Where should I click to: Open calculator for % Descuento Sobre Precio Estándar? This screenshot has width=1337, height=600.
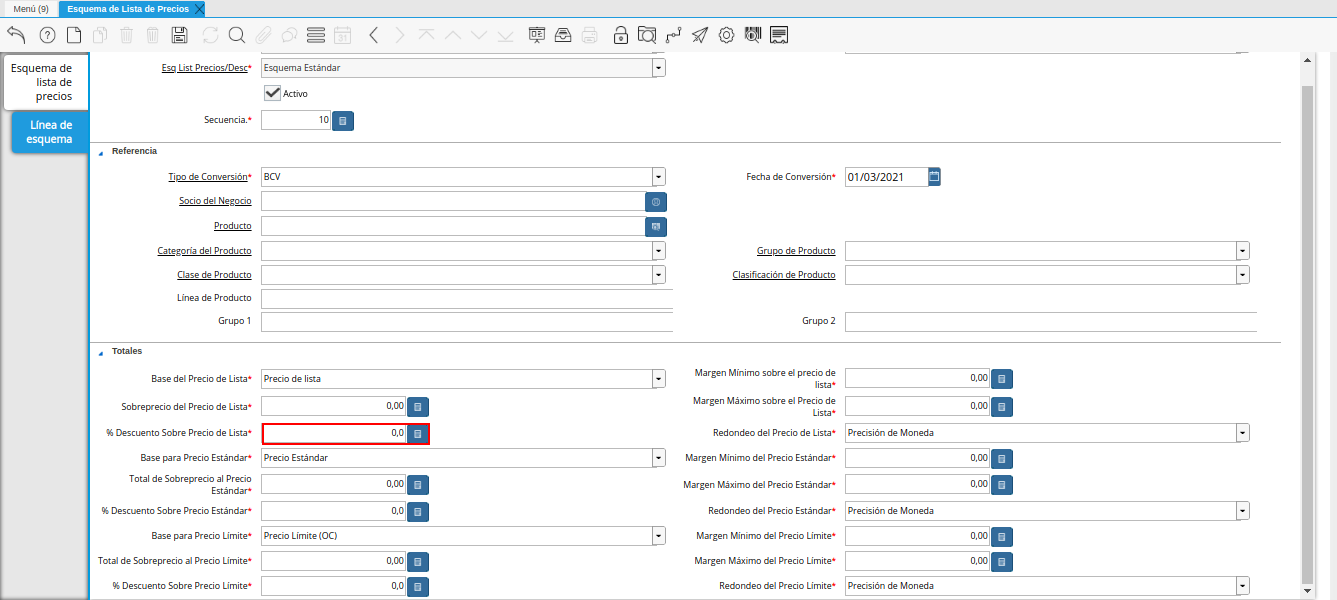pos(418,512)
